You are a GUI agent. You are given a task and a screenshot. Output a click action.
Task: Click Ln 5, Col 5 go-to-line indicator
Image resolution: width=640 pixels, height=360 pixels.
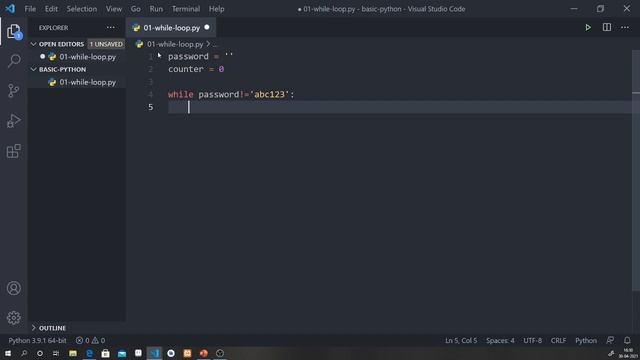(461, 340)
